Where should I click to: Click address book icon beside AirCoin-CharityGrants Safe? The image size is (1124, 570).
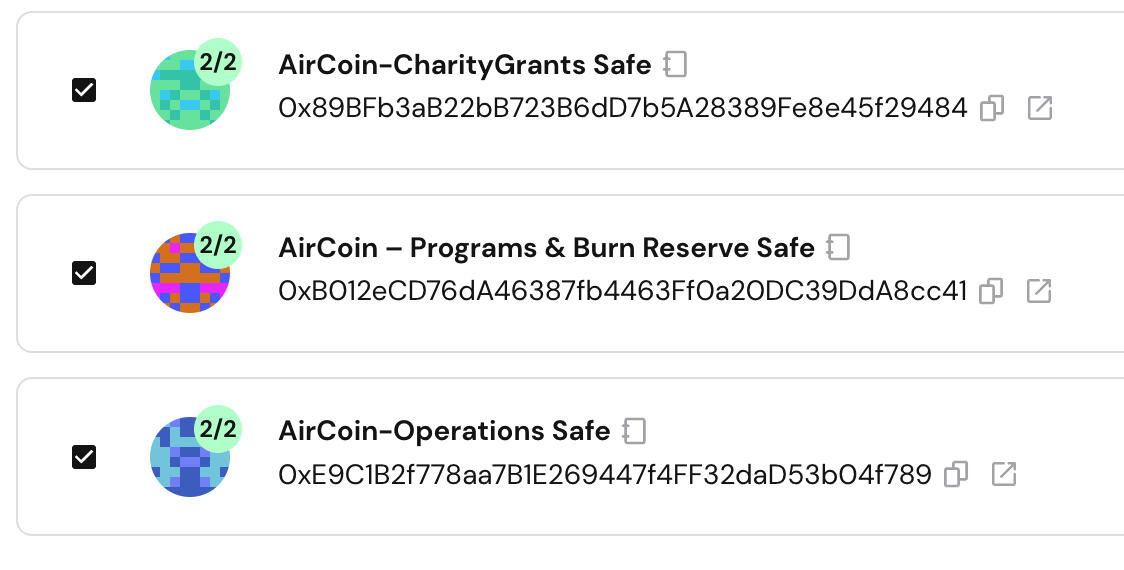coord(676,65)
